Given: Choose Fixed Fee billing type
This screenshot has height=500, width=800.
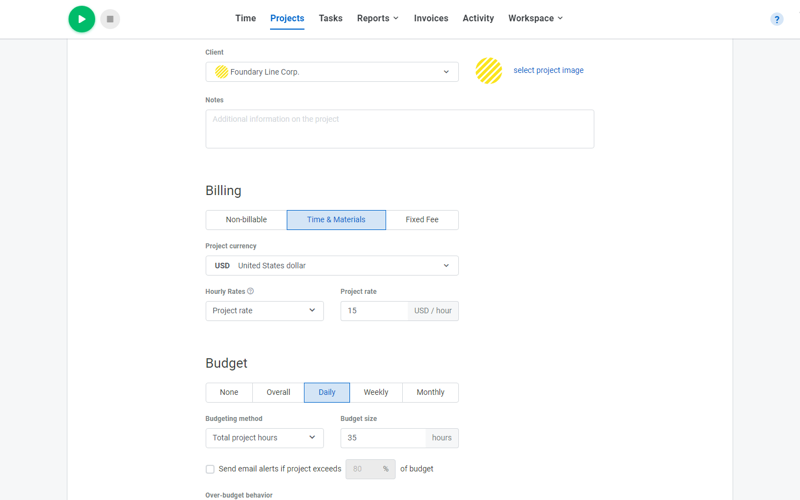Looking at the screenshot, I should [422, 220].
